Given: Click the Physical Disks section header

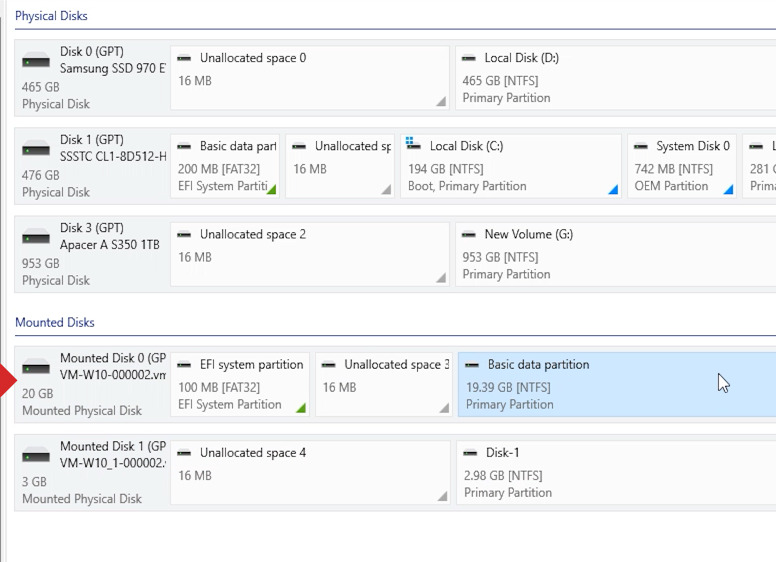Looking at the screenshot, I should 51,16.
